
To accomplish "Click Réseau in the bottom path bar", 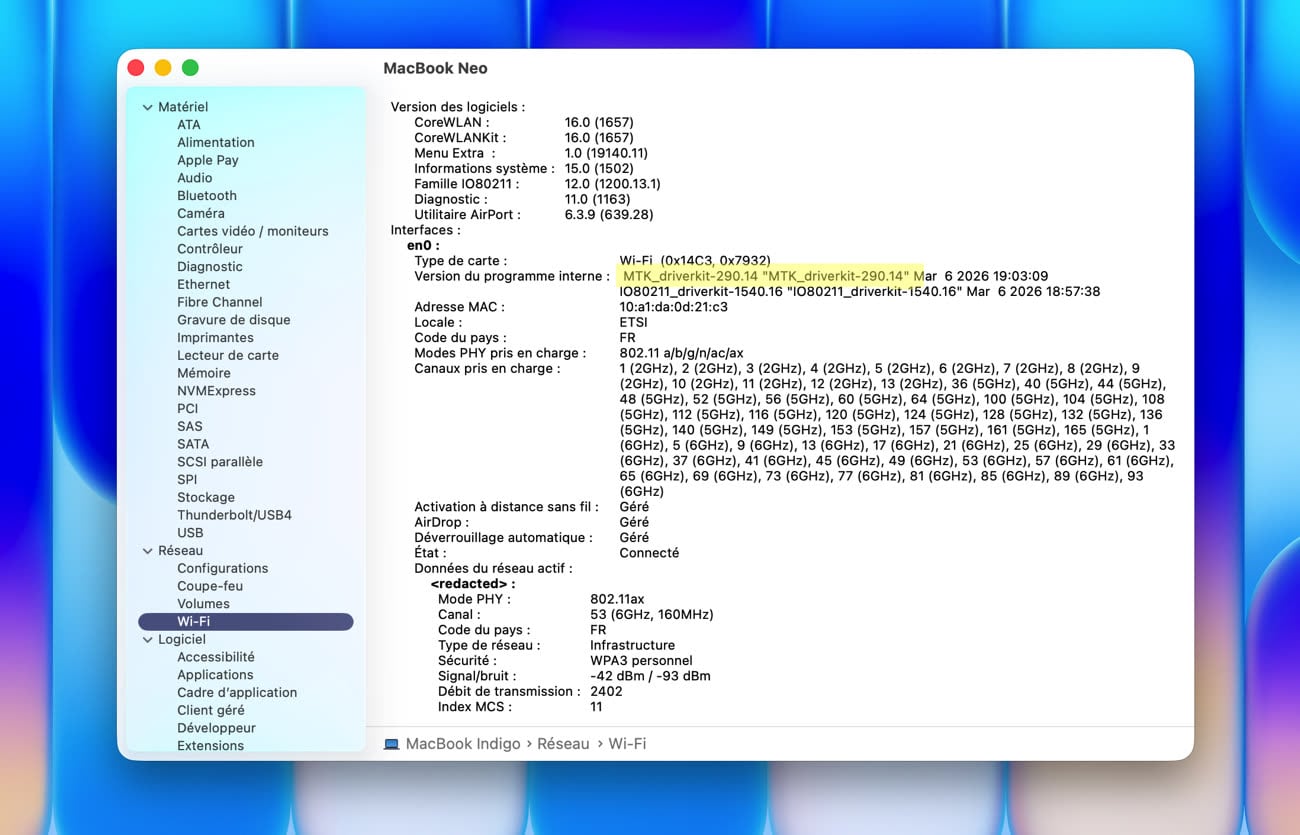I will point(563,744).
